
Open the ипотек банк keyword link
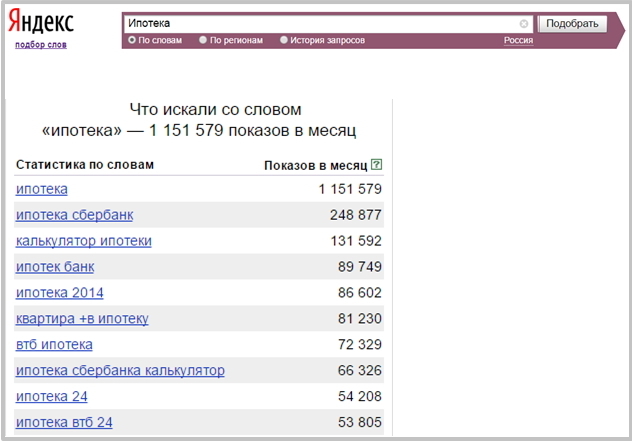tap(55, 266)
